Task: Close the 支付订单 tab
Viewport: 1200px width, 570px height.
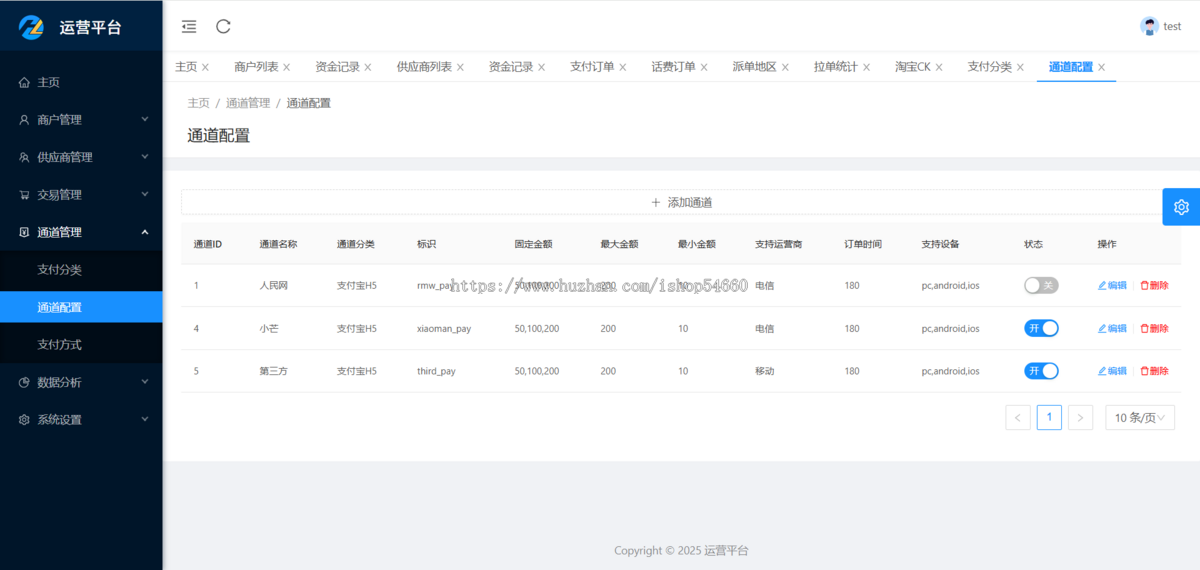Action: click(622, 67)
